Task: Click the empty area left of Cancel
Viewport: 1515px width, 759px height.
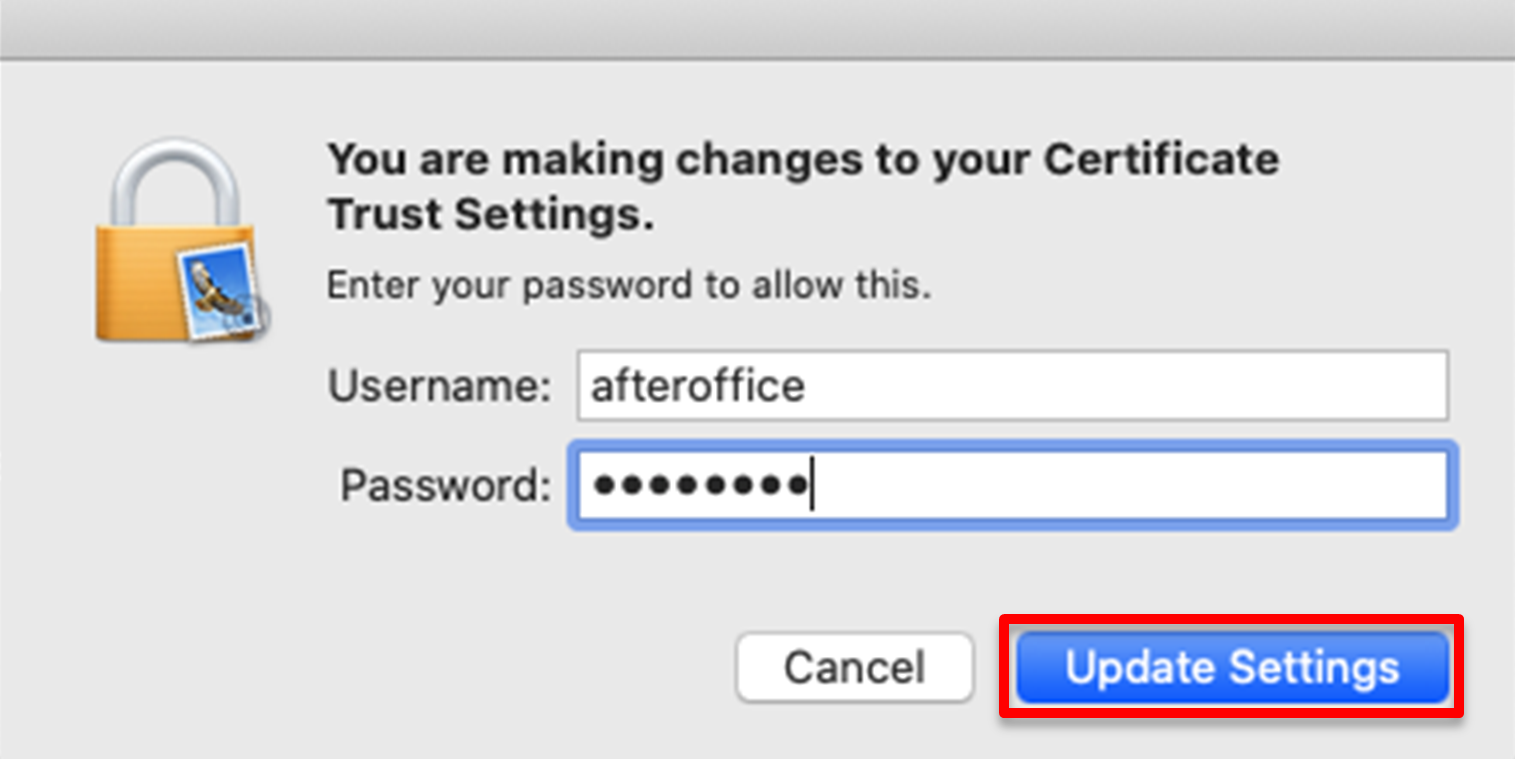Action: [450, 667]
